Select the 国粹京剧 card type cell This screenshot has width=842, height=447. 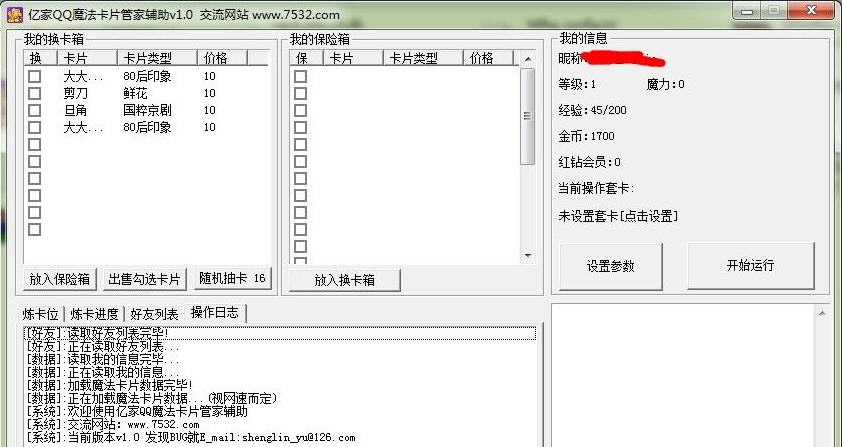point(147,111)
